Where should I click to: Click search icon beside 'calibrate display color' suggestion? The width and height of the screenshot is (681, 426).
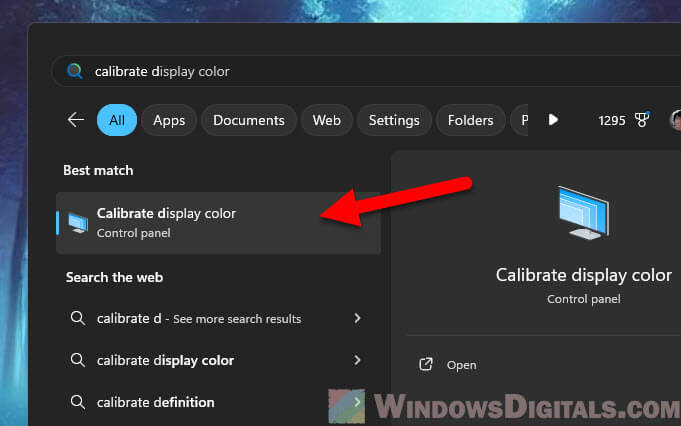pyautogui.click(x=78, y=360)
